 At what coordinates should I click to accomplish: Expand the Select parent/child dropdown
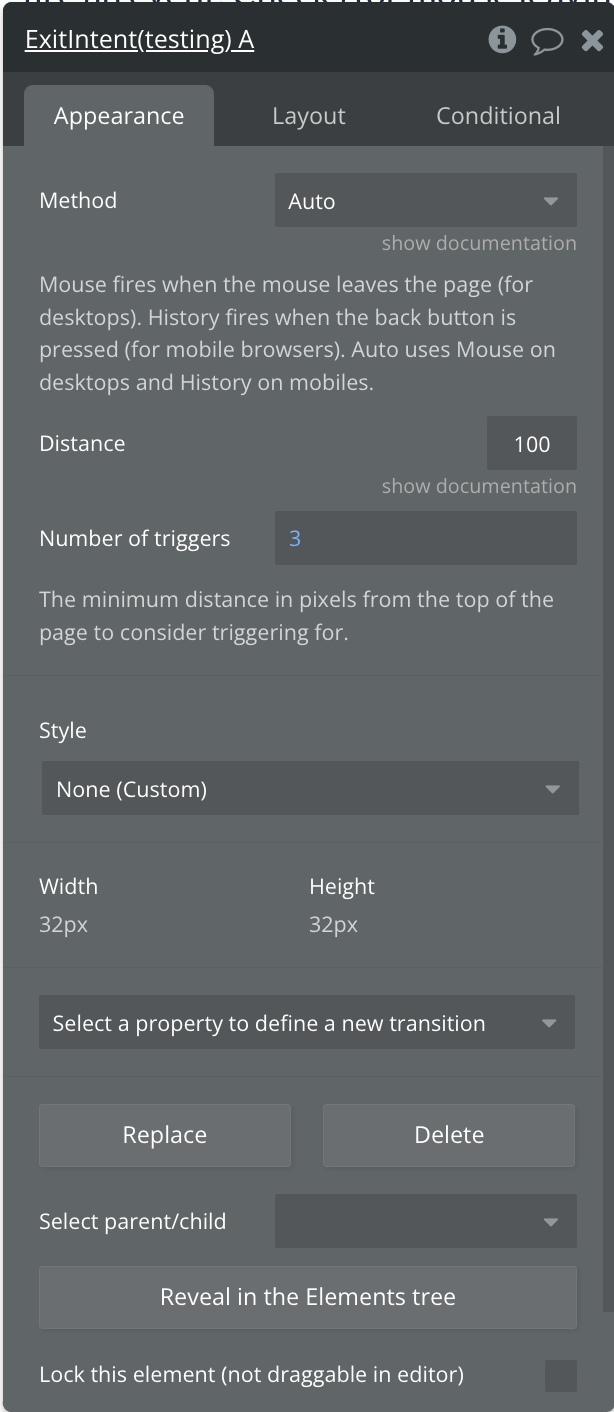[x=425, y=1221]
